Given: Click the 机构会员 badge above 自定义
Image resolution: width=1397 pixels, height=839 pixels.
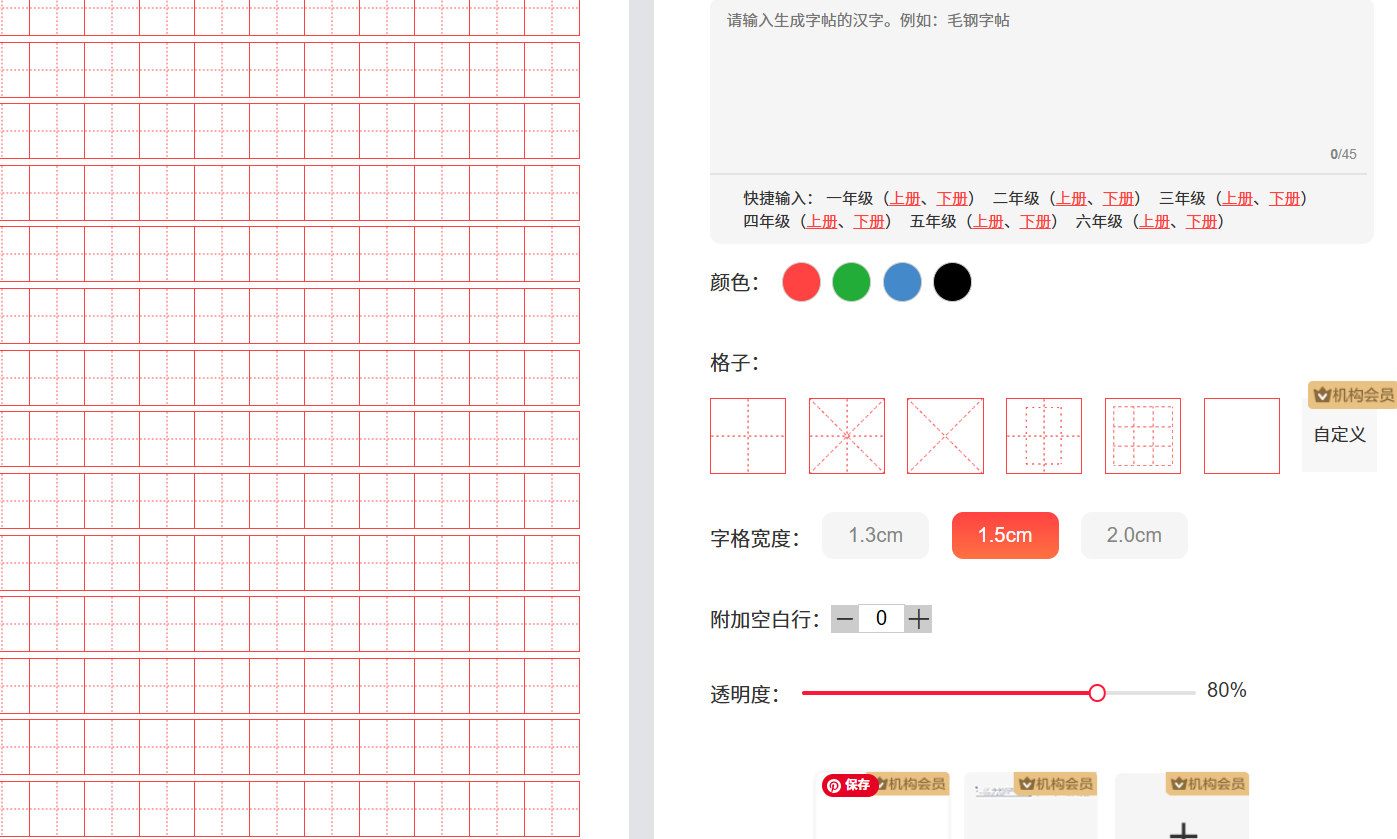Looking at the screenshot, I should click(1352, 395).
